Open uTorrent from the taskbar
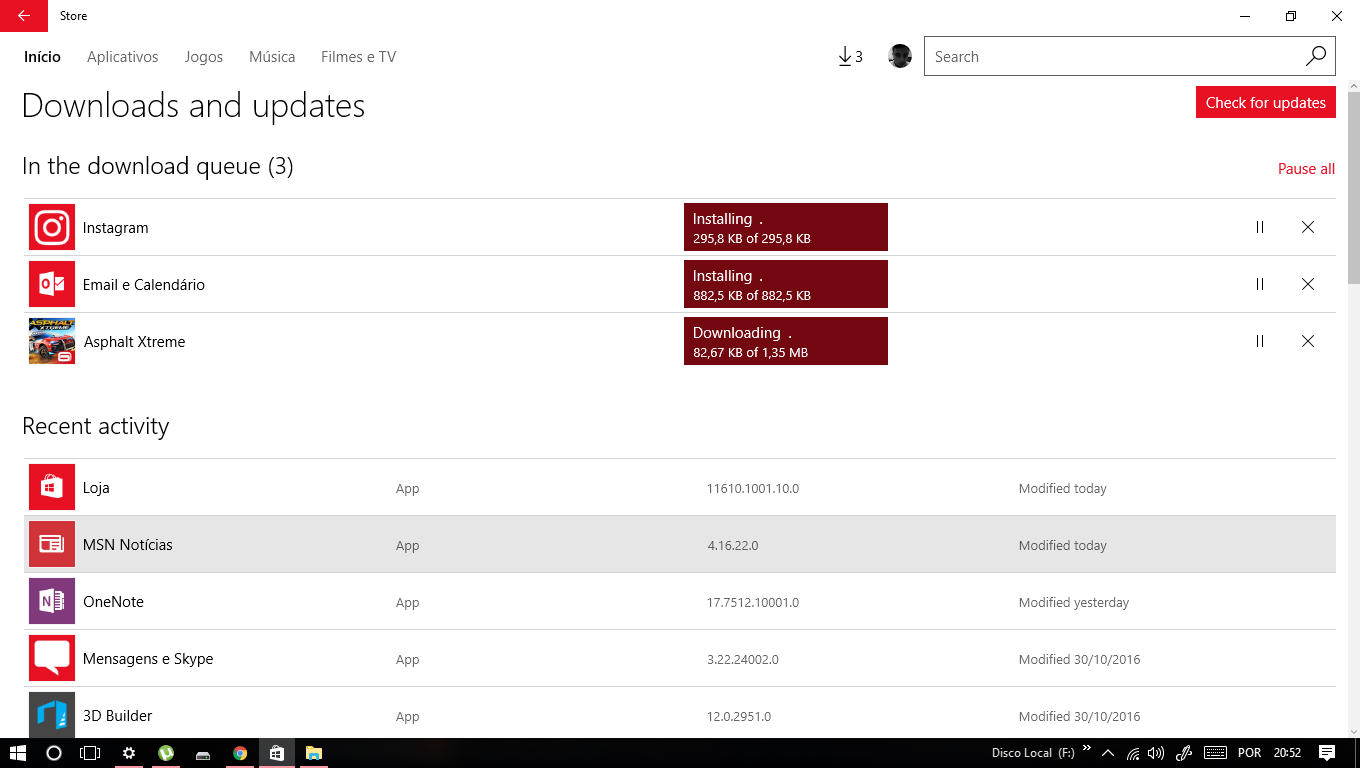 (x=166, y=753)
